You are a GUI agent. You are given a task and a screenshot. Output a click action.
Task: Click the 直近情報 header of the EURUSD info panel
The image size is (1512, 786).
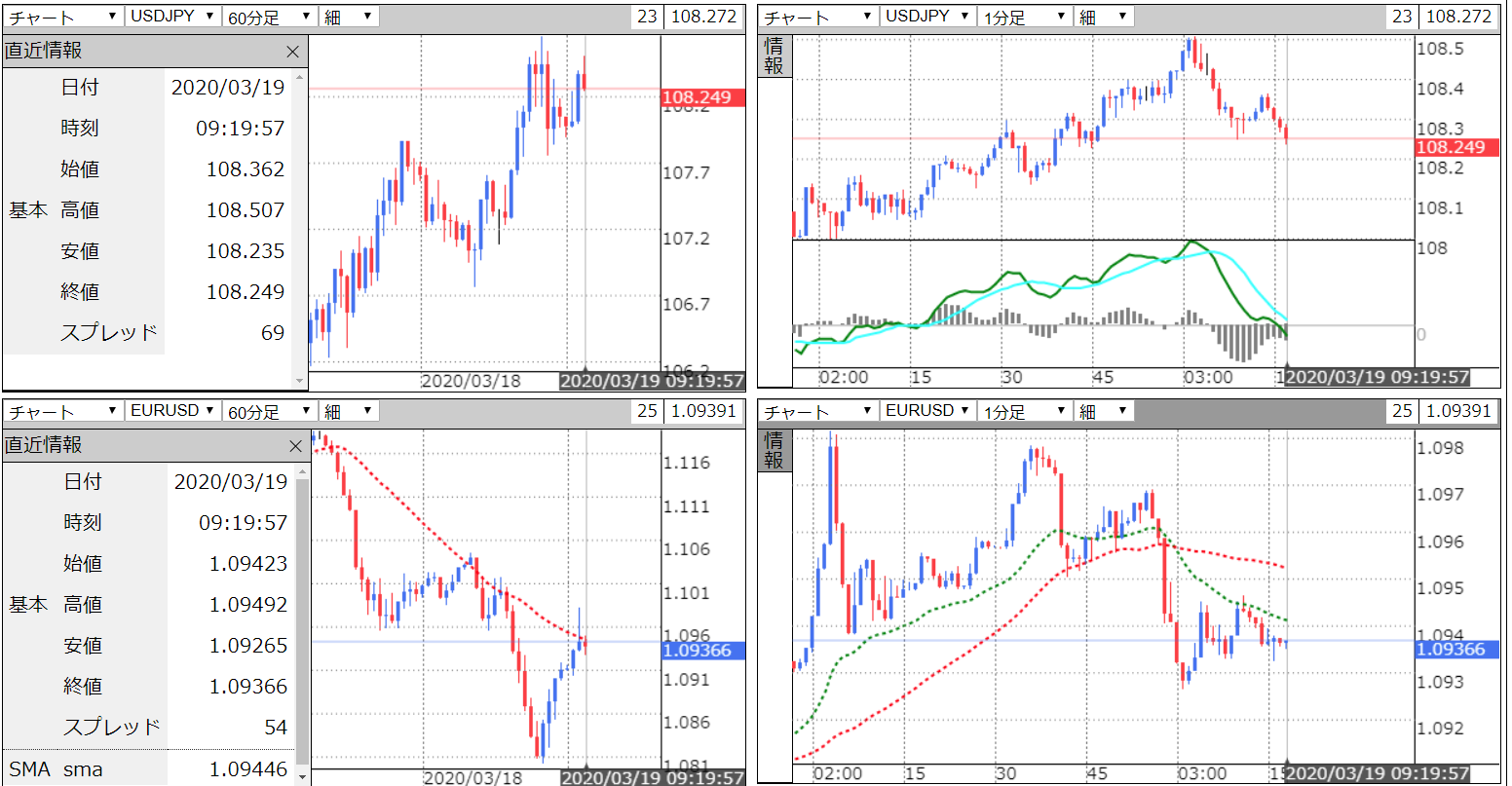(156, 446)
